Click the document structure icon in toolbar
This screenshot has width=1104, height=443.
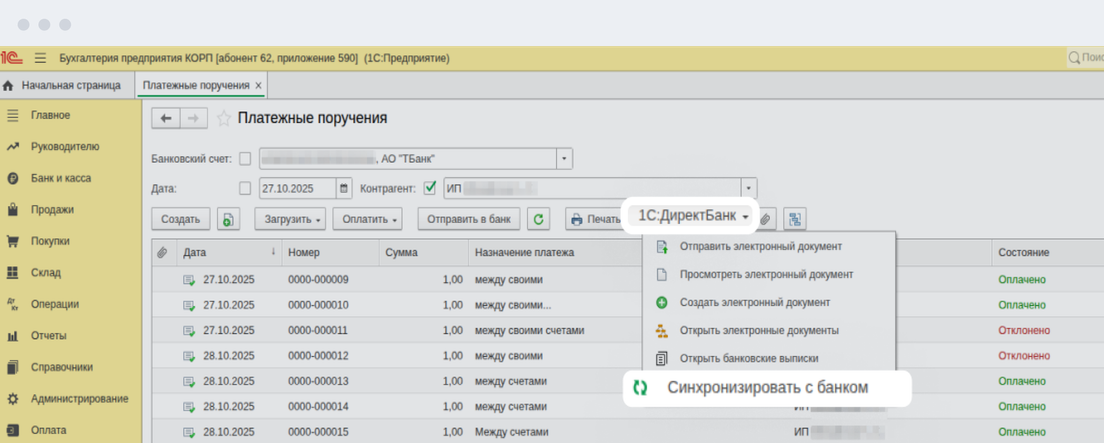coord(794,218)
